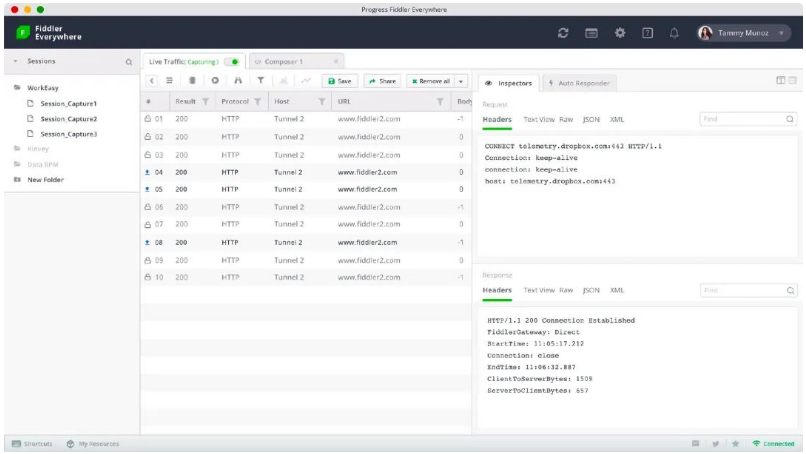Open the Result column filter
Viewport: 806px width, 454px height.
point(206,102)
